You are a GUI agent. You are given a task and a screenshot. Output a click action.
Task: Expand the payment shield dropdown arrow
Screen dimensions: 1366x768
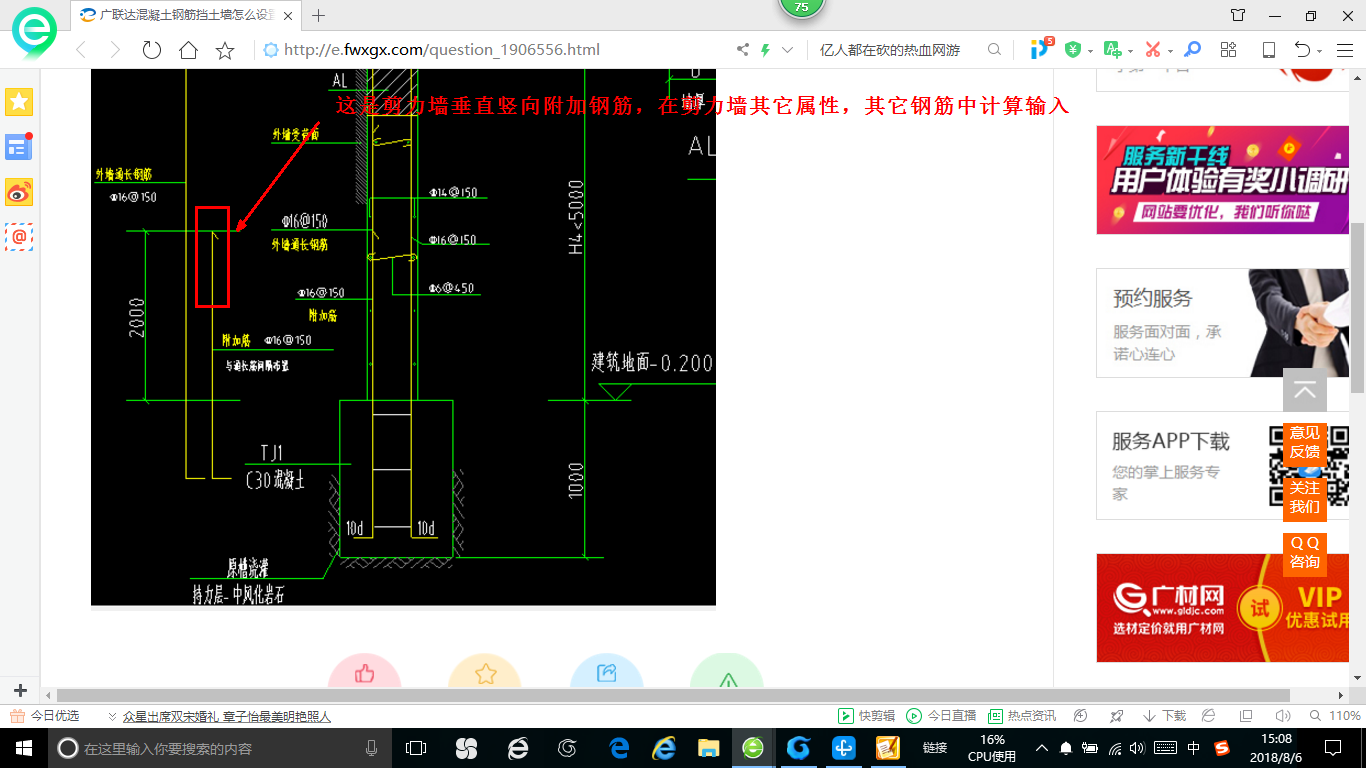[x=1089, y=51]
